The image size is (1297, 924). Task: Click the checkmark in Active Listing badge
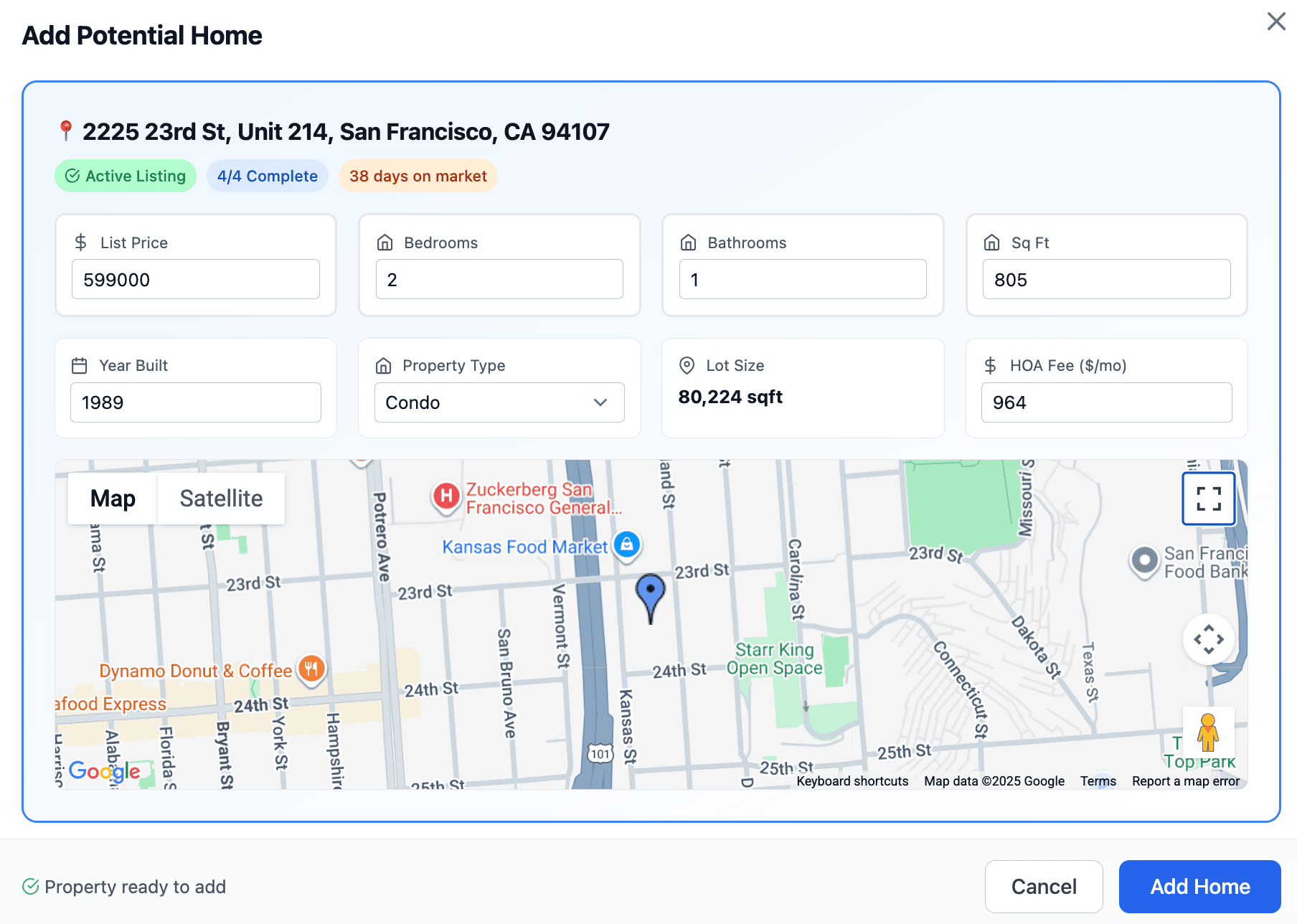point(72,176)
